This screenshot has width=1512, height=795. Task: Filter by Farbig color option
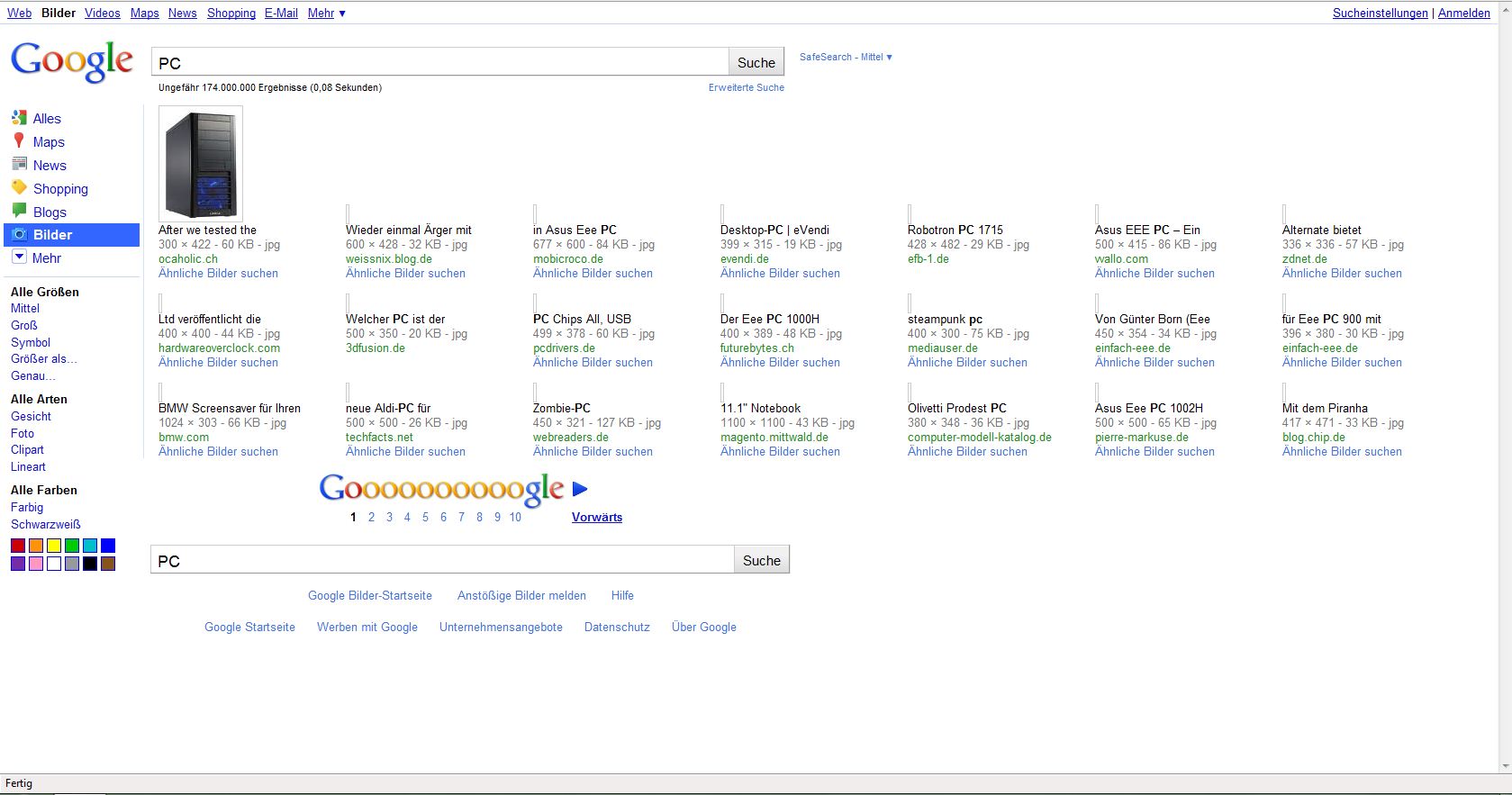(x=27, y=507)
